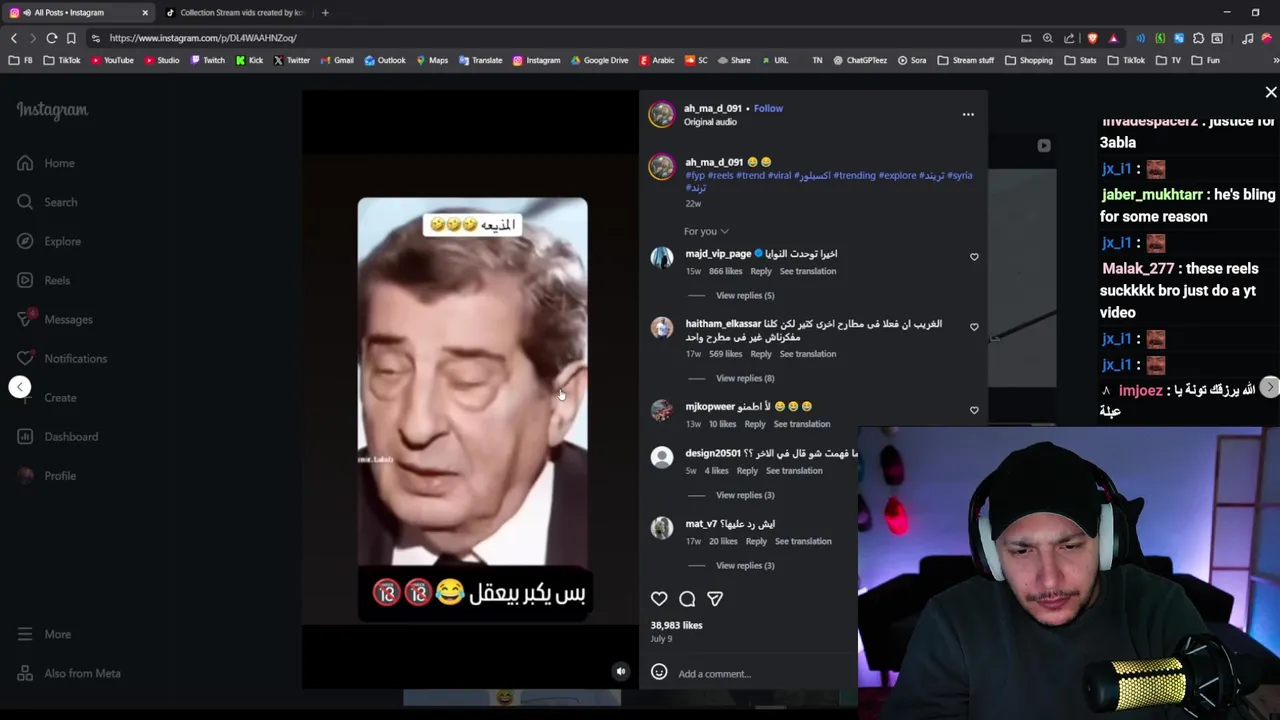Screen dimensions: 1280x720
Task: Open Also from Meta menu
Action: tap(69, 673)
